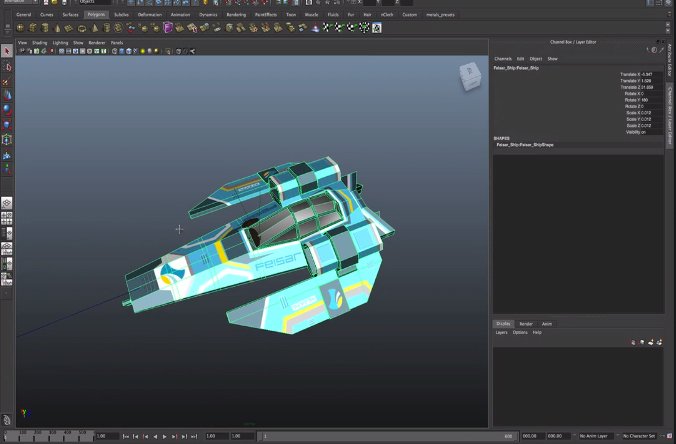Switch to the Rendering shelf tab
Image resolution: width=676 pixels, height=444 pixels.
pos(236,15)
